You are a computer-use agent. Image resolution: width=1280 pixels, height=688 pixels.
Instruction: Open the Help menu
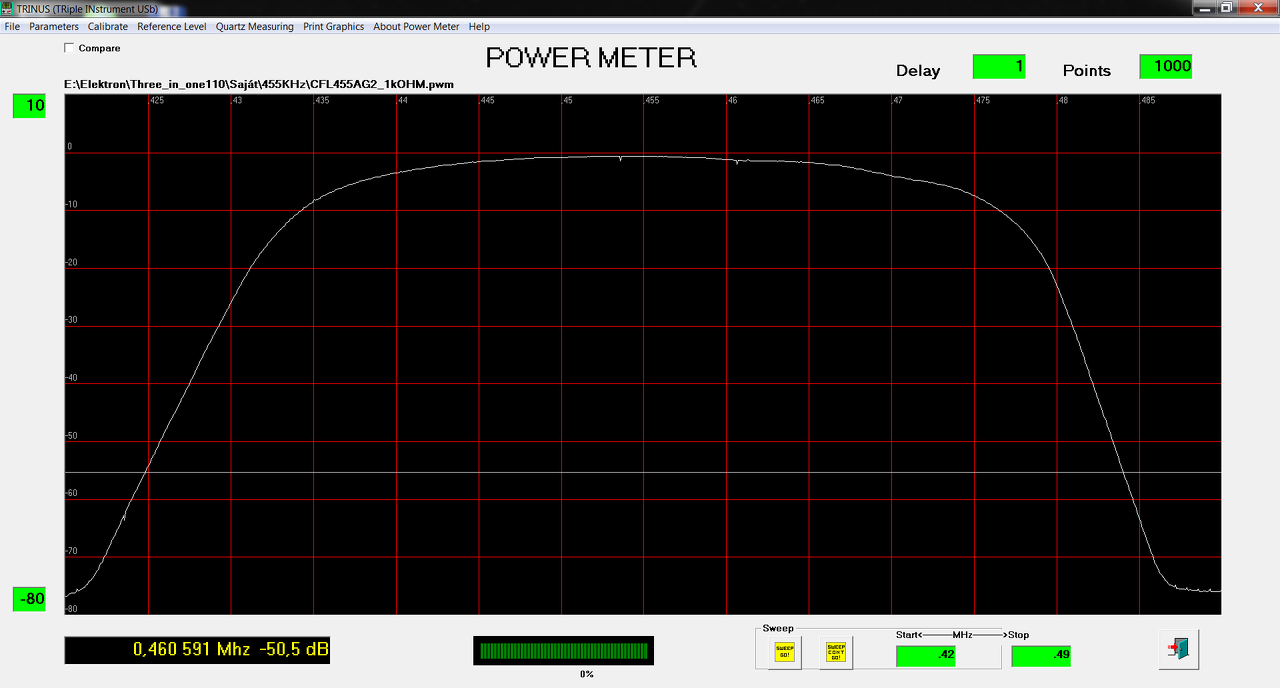click(x=479, y=27)
